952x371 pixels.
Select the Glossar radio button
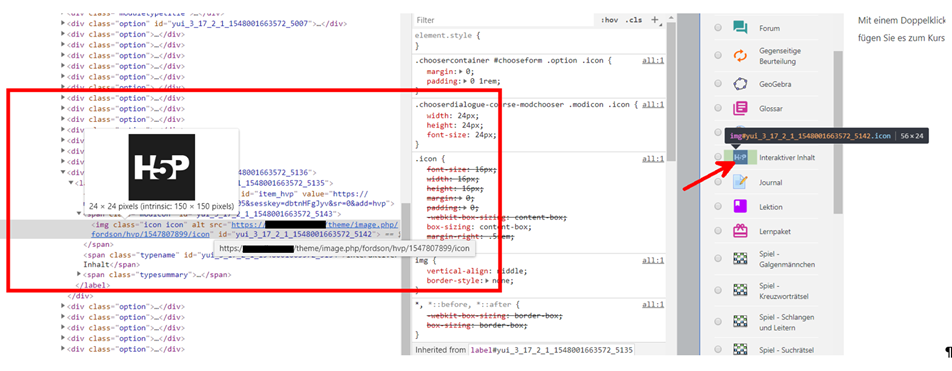tap(718, 109)
